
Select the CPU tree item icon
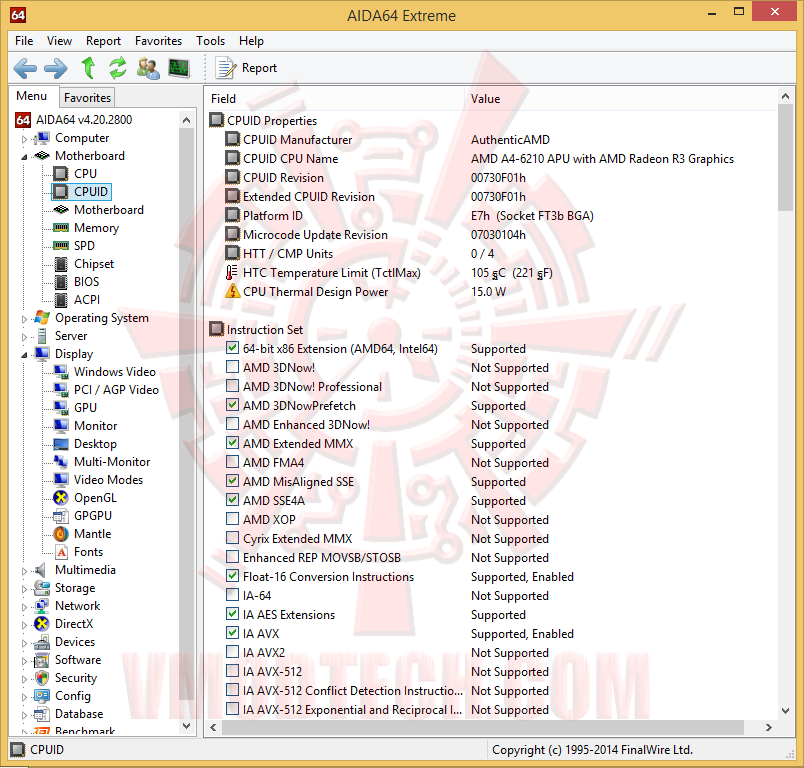click(61, 174)
